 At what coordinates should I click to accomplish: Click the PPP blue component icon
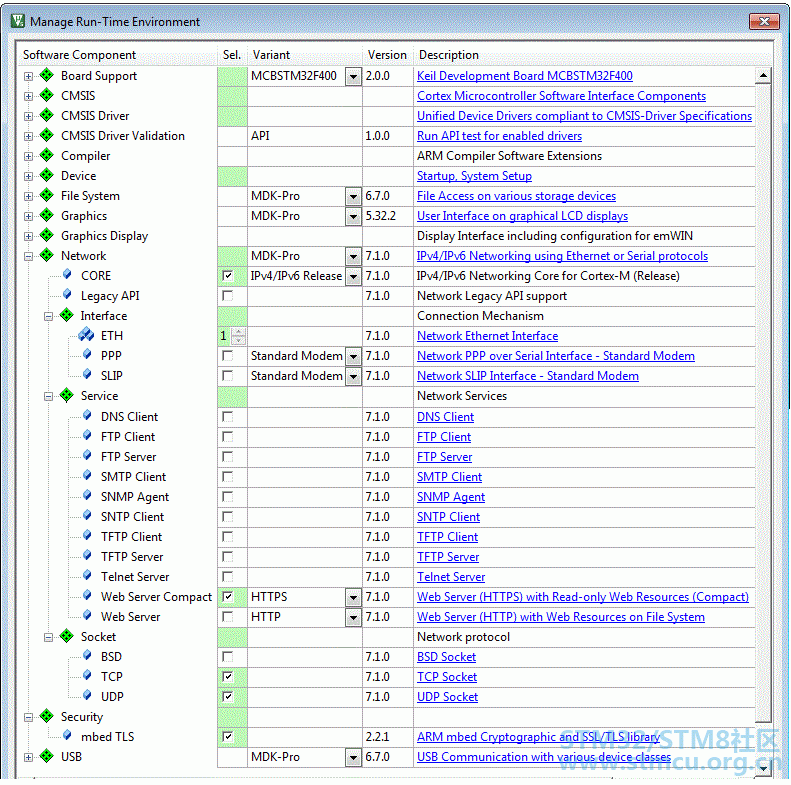point(87,354)
